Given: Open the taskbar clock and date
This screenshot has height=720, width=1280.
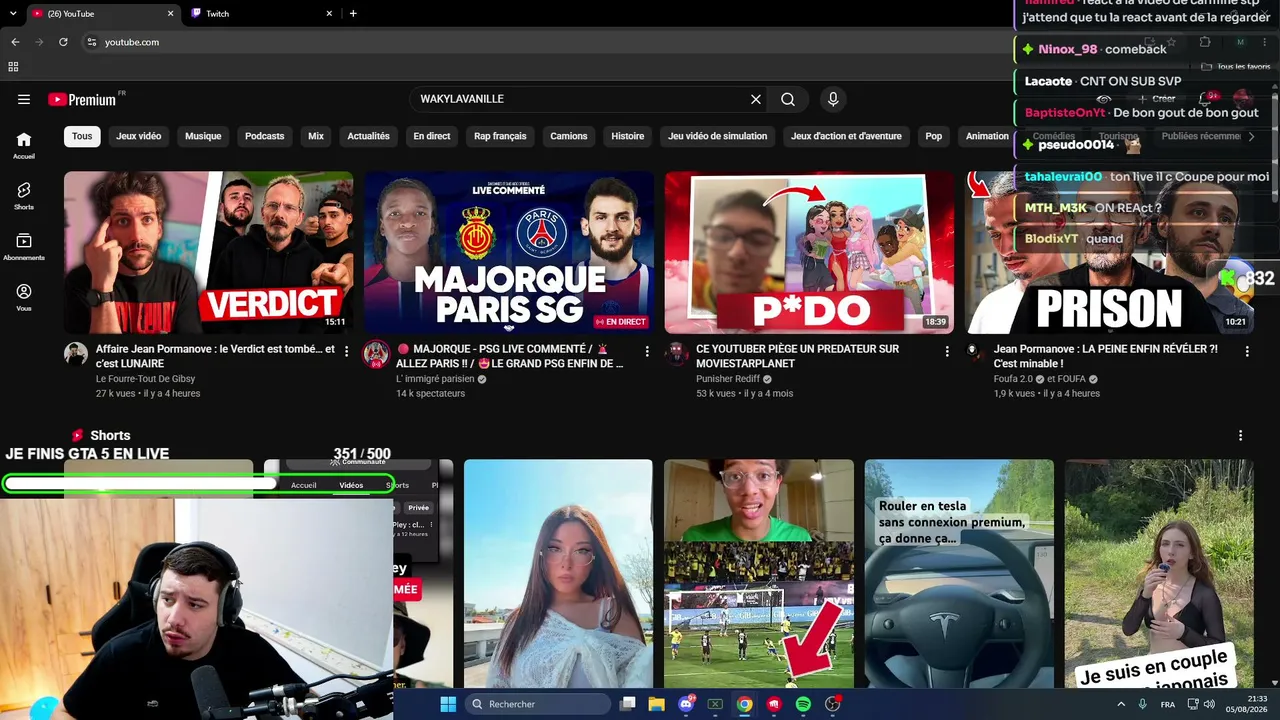Looking at the screenshot, I should pos(1246,704).
